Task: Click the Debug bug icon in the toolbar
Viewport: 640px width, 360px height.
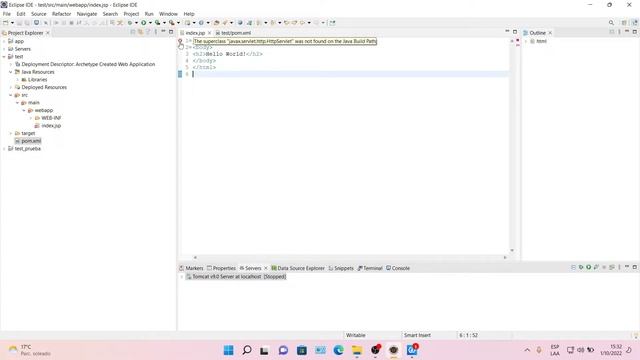Action: 130,23
